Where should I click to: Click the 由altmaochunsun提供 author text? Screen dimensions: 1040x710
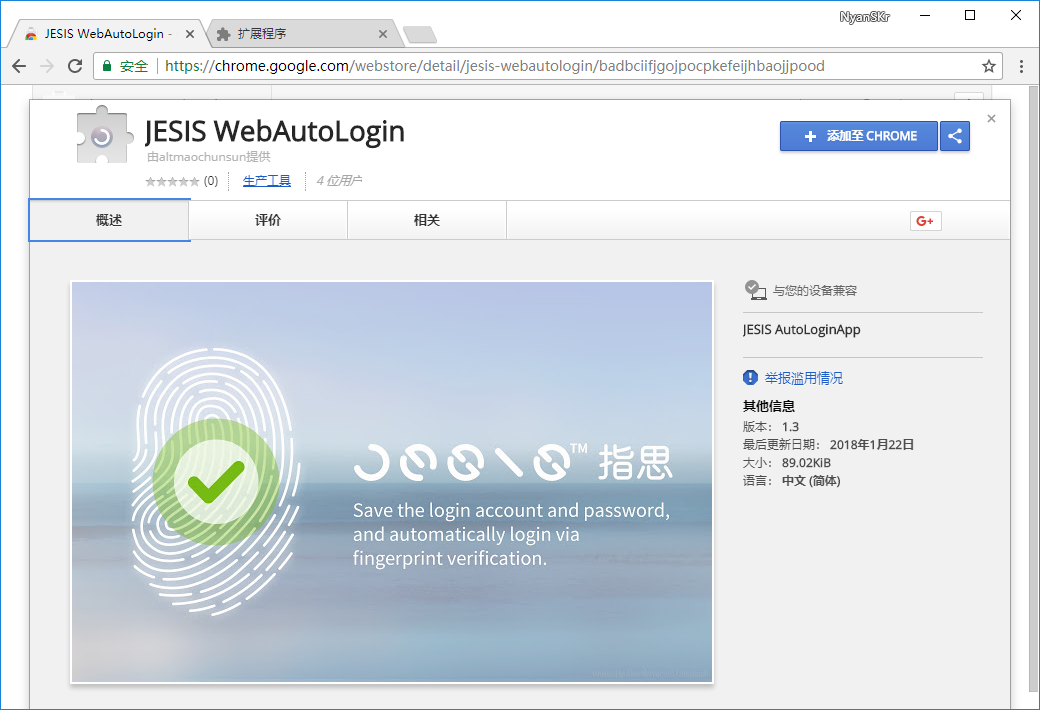tap(208, 157)
